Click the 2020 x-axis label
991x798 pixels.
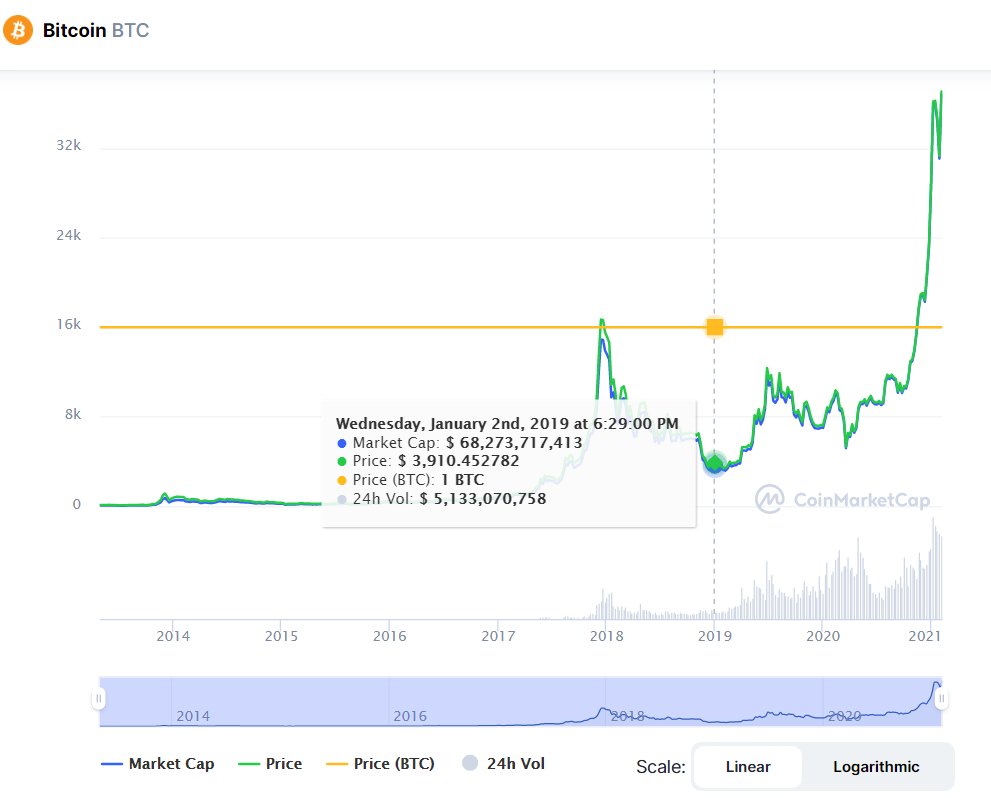(823, 636)
